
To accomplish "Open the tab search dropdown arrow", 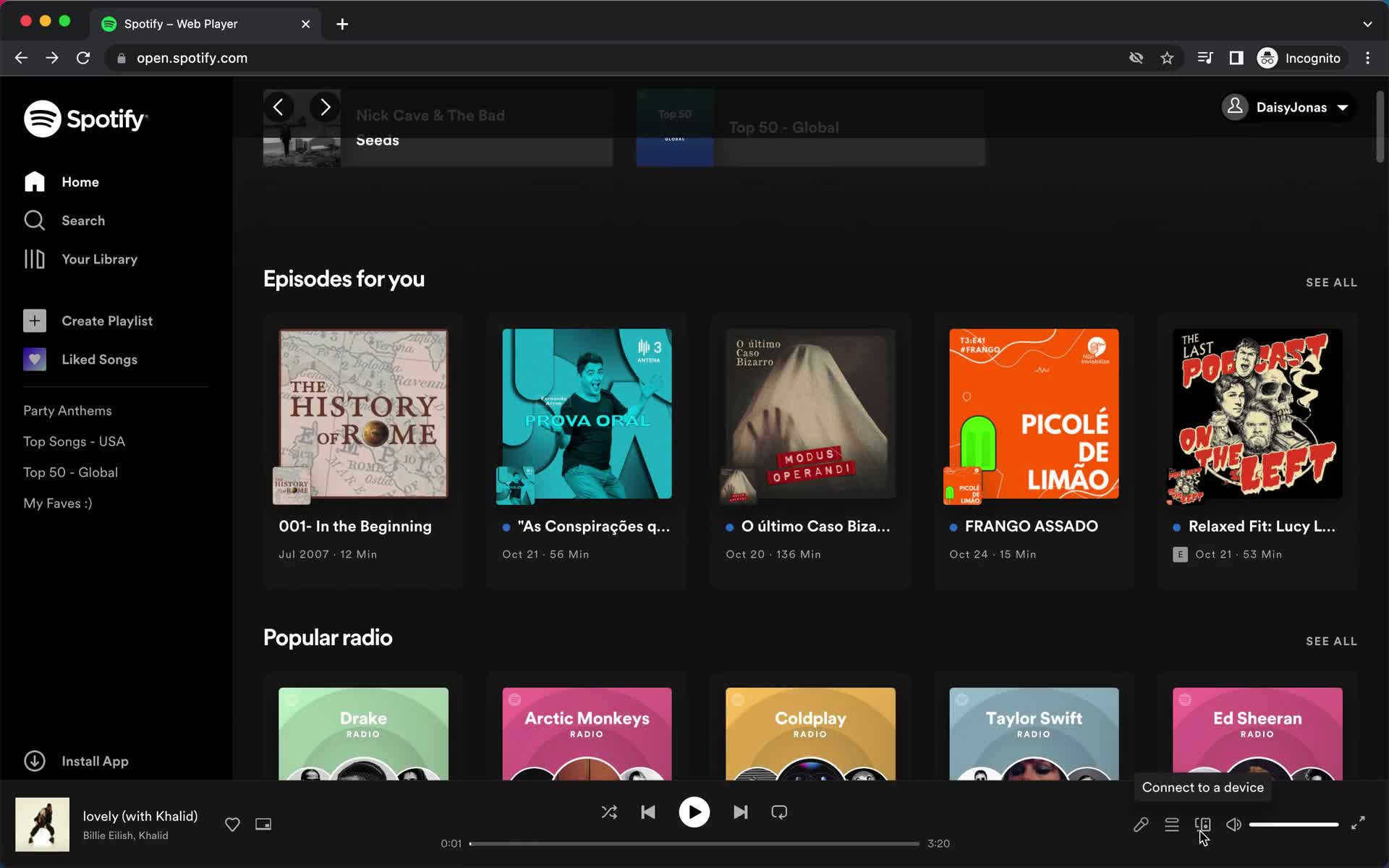I will (1367, 24).
